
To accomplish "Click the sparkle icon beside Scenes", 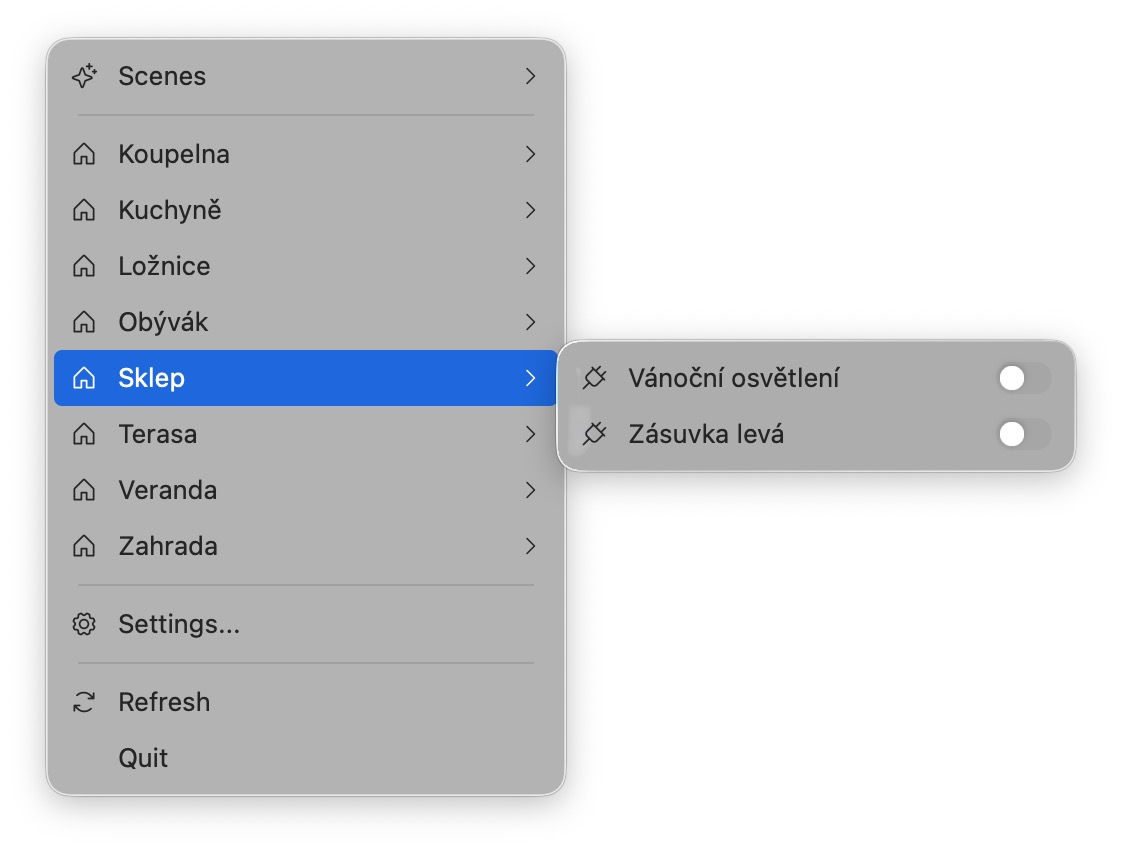I will coord(84,76).
